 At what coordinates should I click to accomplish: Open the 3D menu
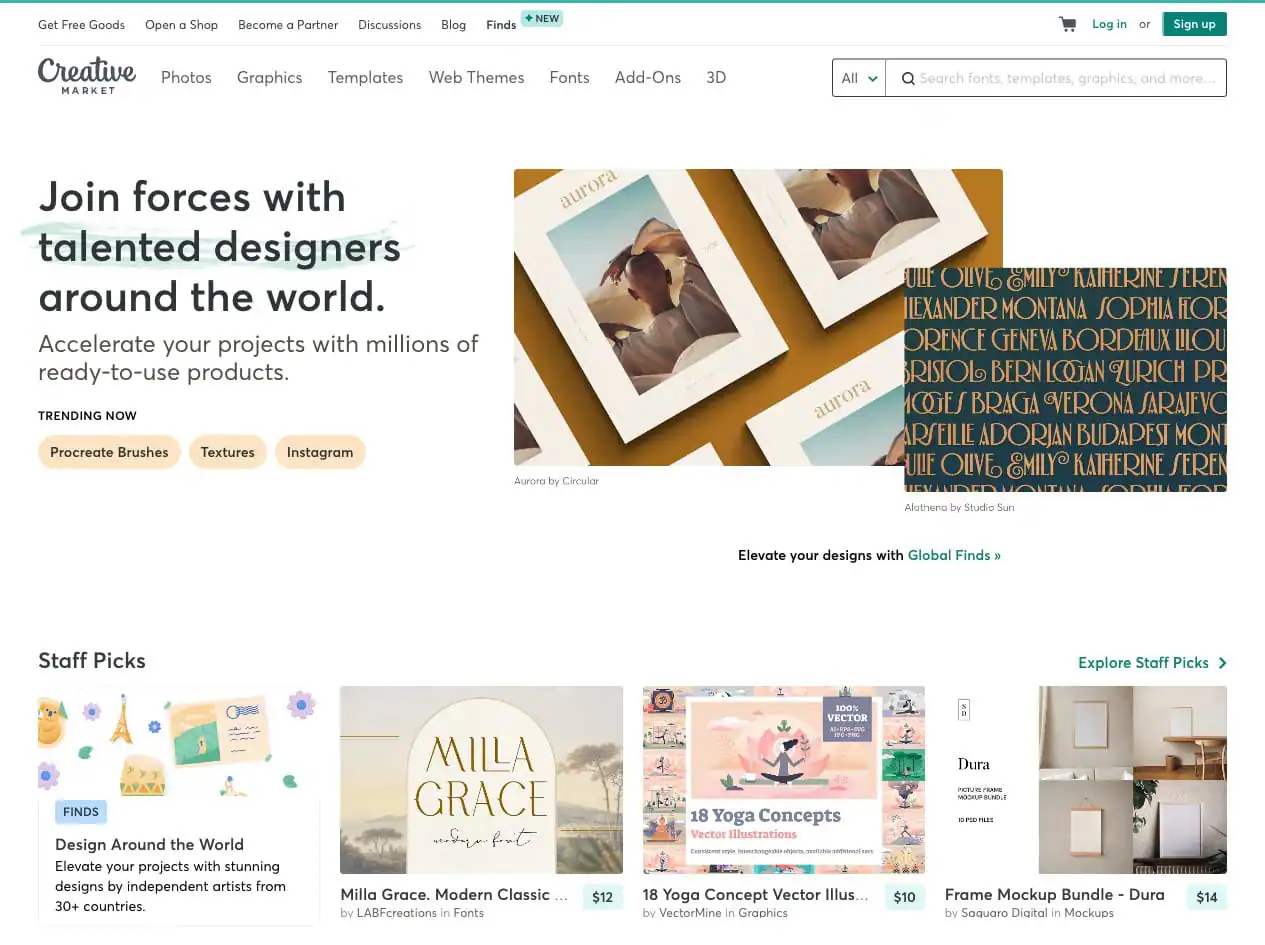click(x=716, y=77)
